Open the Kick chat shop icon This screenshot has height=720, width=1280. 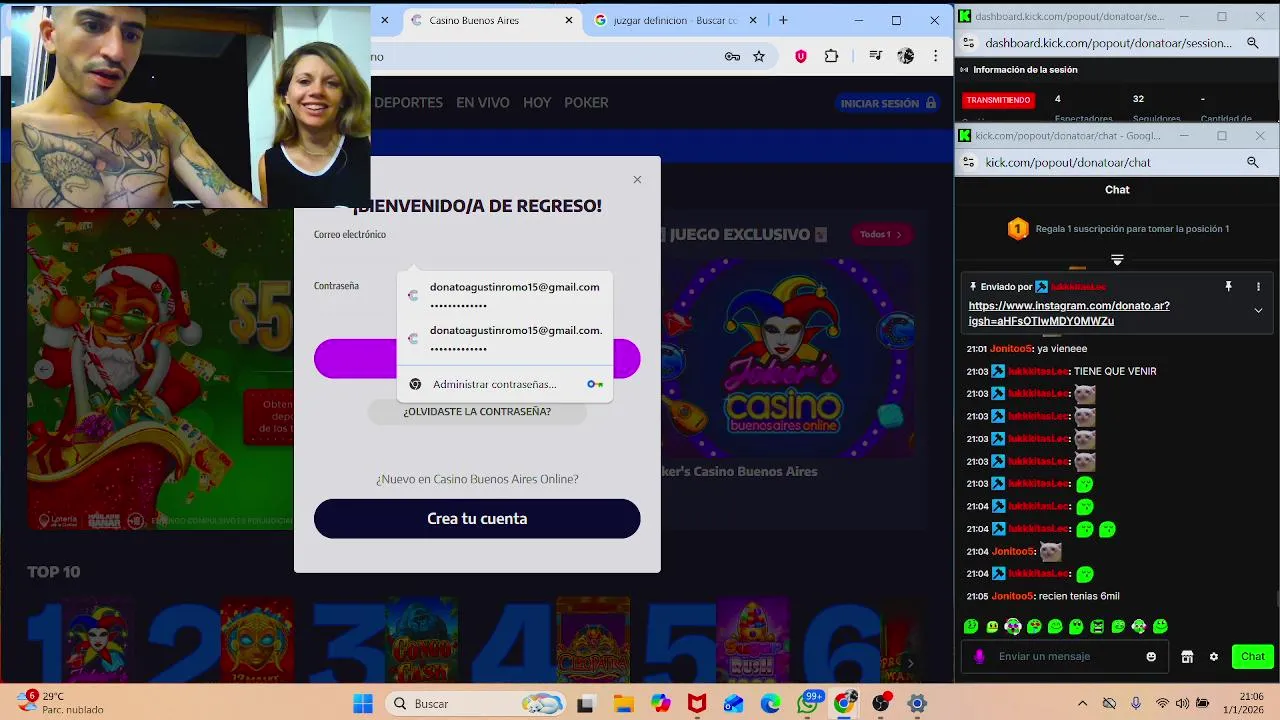[x=1187, y=657]
